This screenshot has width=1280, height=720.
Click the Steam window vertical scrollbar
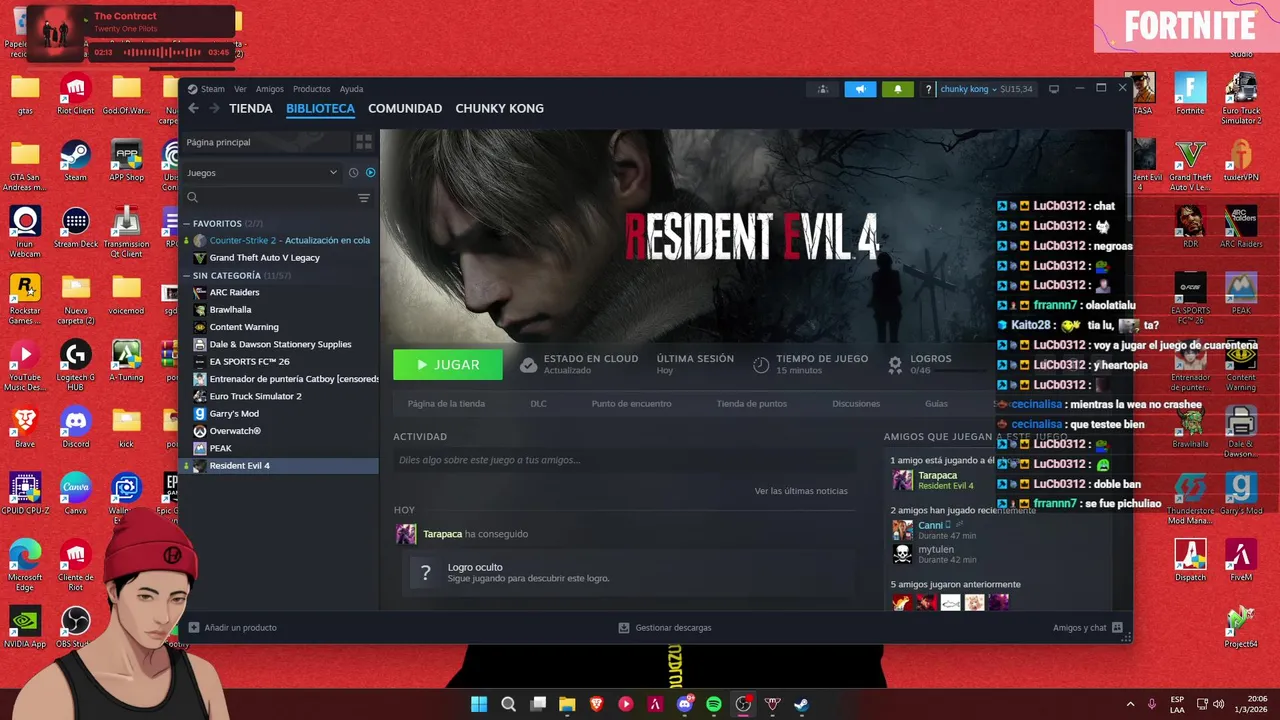[1128, 175]
